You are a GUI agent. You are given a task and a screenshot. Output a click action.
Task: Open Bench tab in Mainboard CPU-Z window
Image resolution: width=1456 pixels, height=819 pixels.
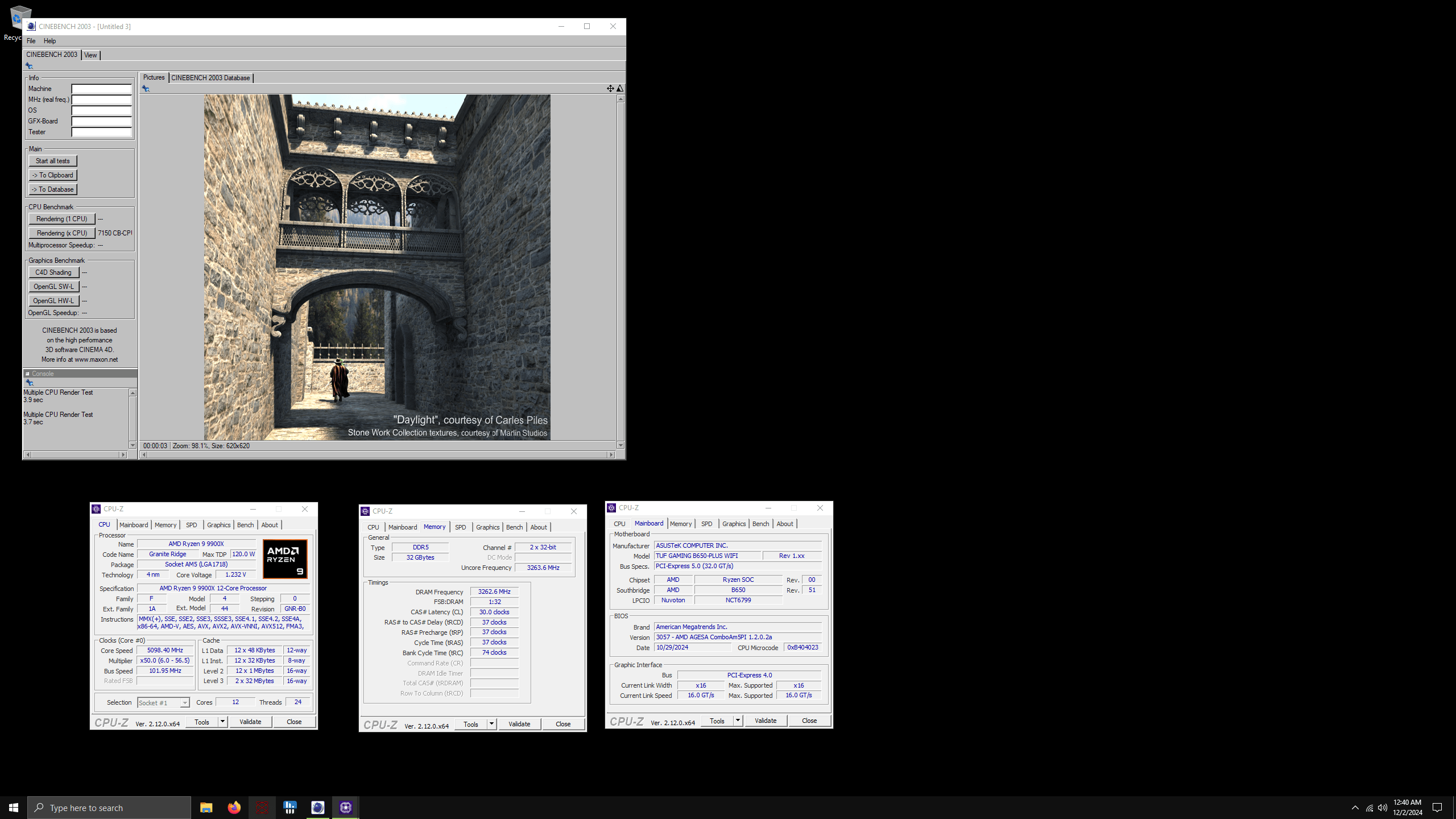(x=760, y=524)
